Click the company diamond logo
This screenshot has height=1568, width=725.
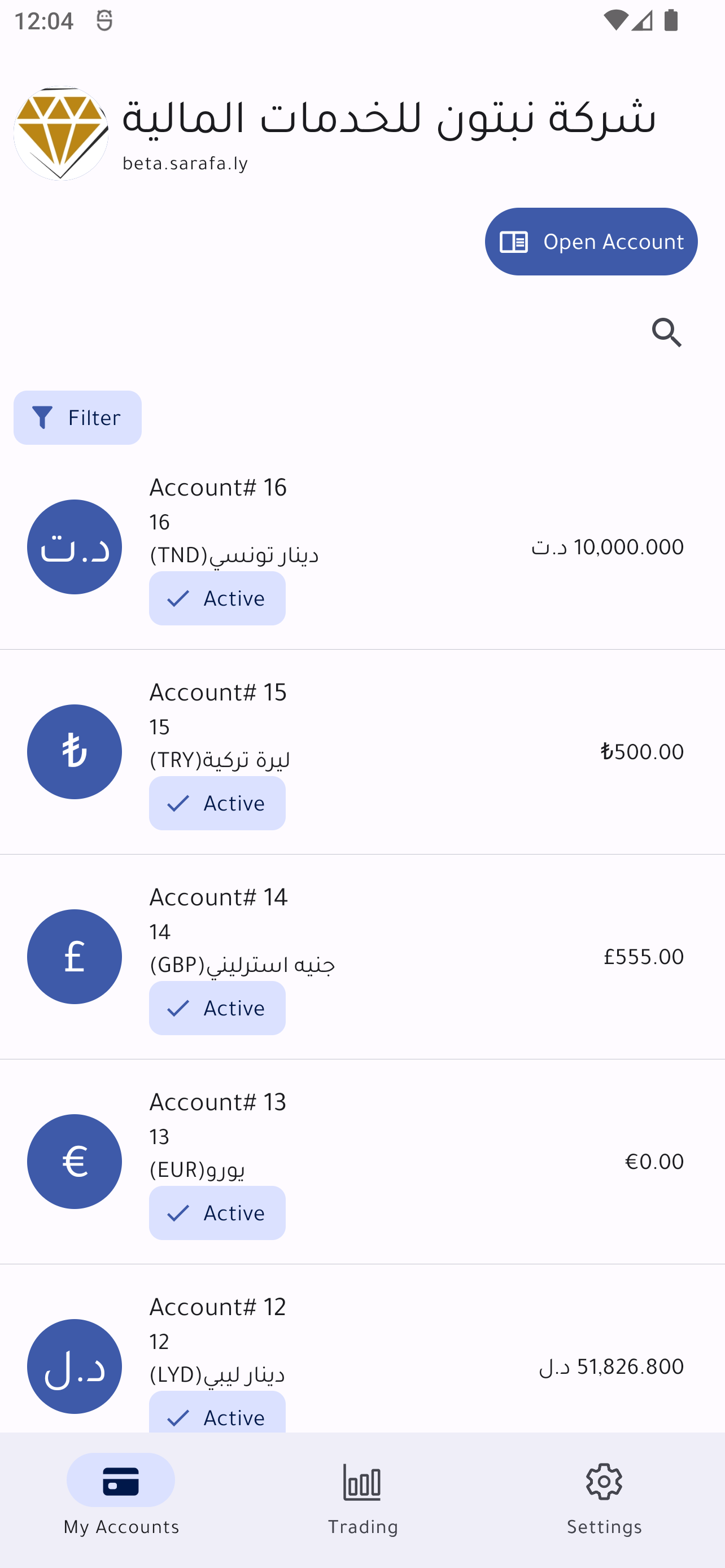pyautogui.click(x=61, y=133)
